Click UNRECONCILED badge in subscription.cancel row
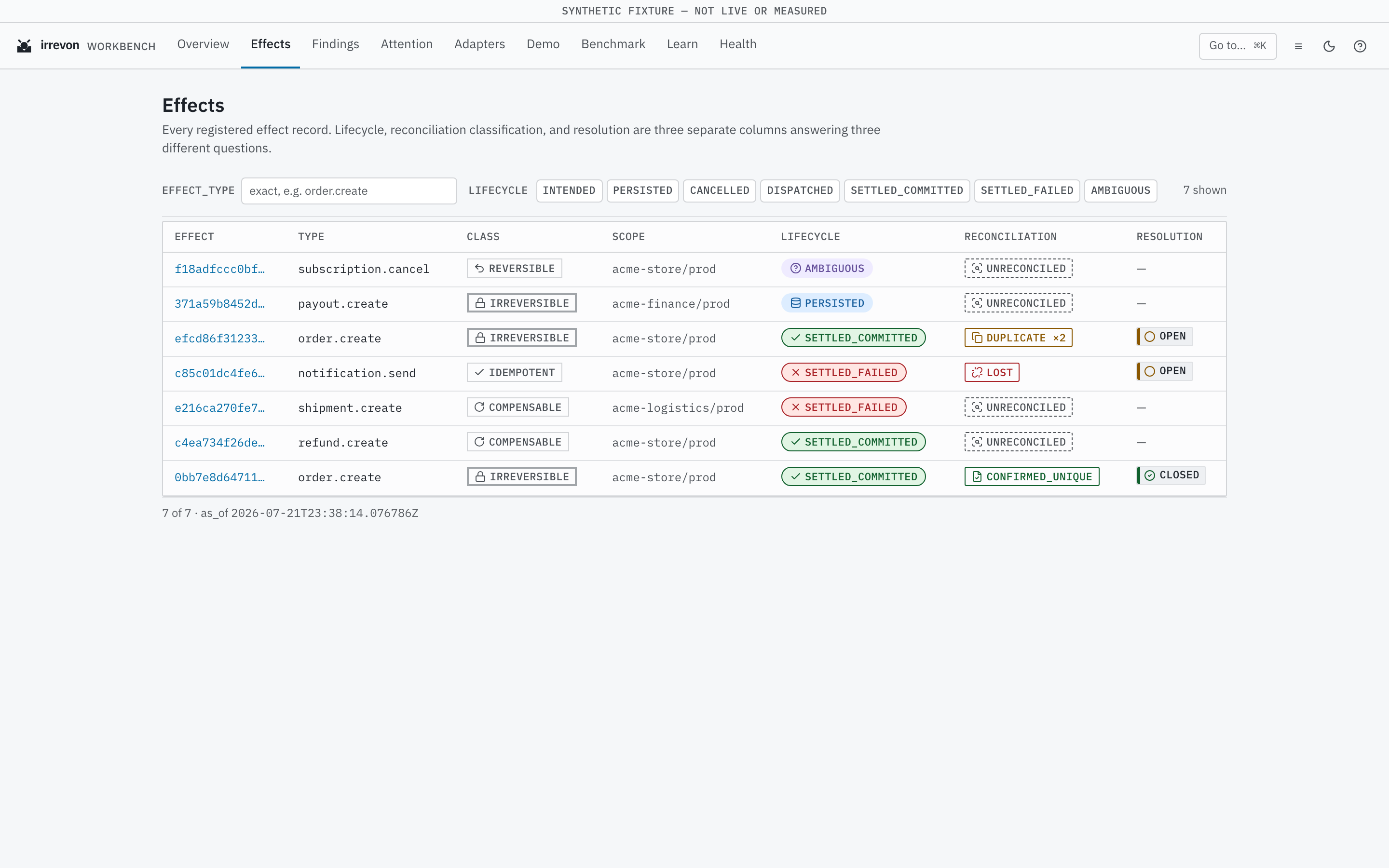1389x868 pixels. click(1018, 268)
